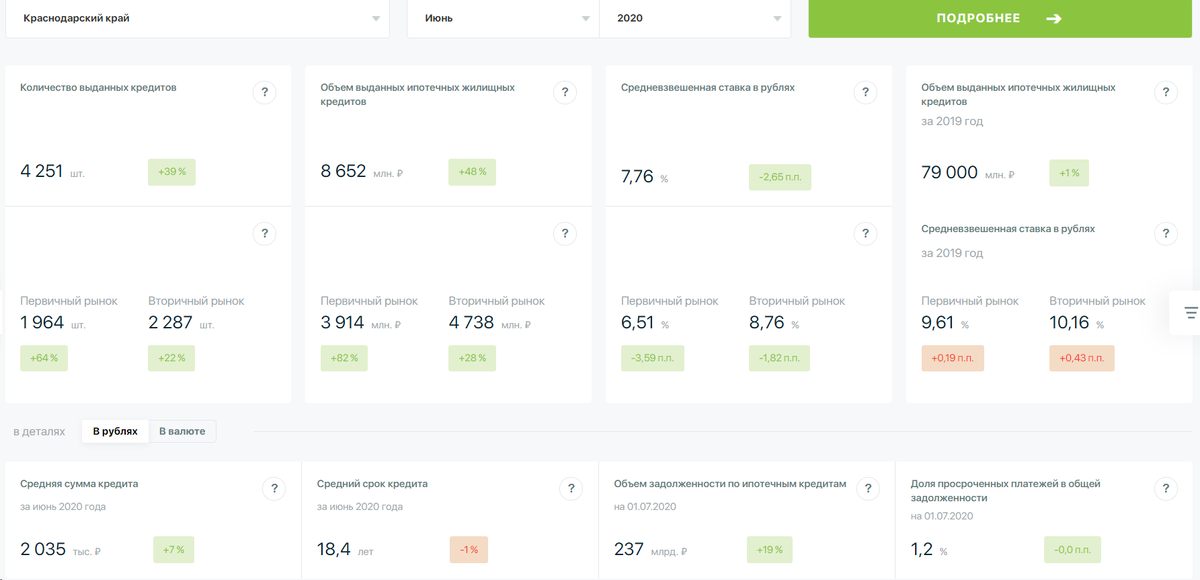Expand the Июнь month dropdown
The width and height of the screenshot is (1200, 580).
pyautogui.click(x=503, y=19)
